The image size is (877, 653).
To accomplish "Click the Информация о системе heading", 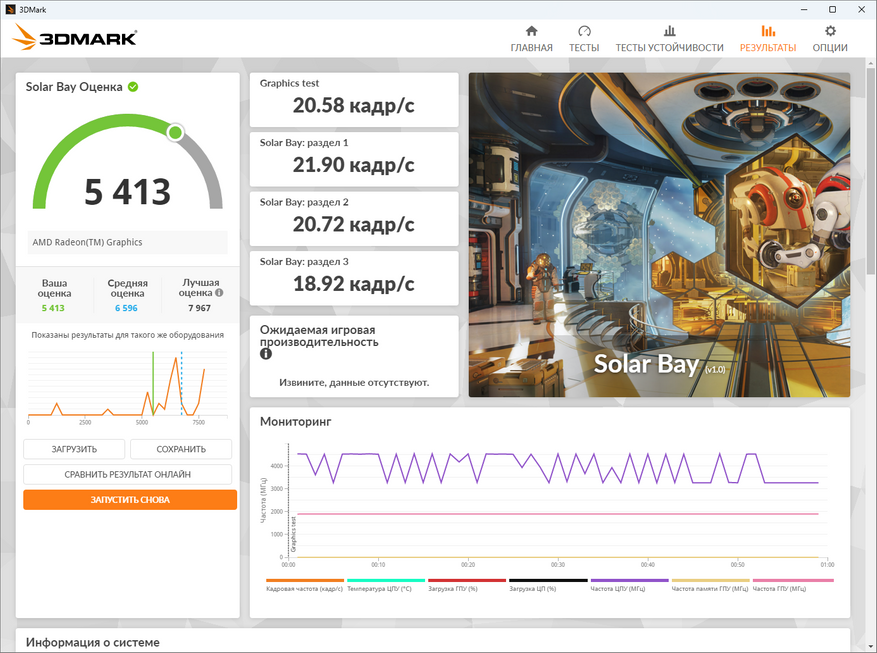I will (x=93, y=642).
